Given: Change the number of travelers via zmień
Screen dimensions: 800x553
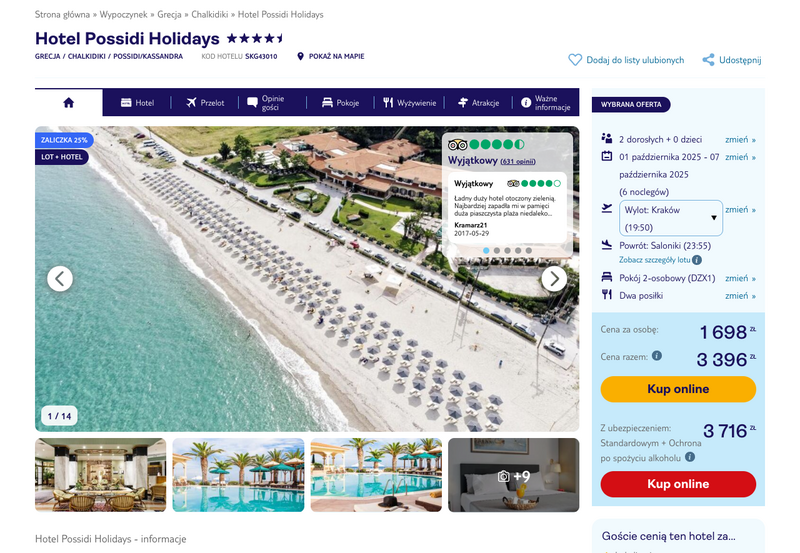Looking at the screenshot, I should point(740,140).
